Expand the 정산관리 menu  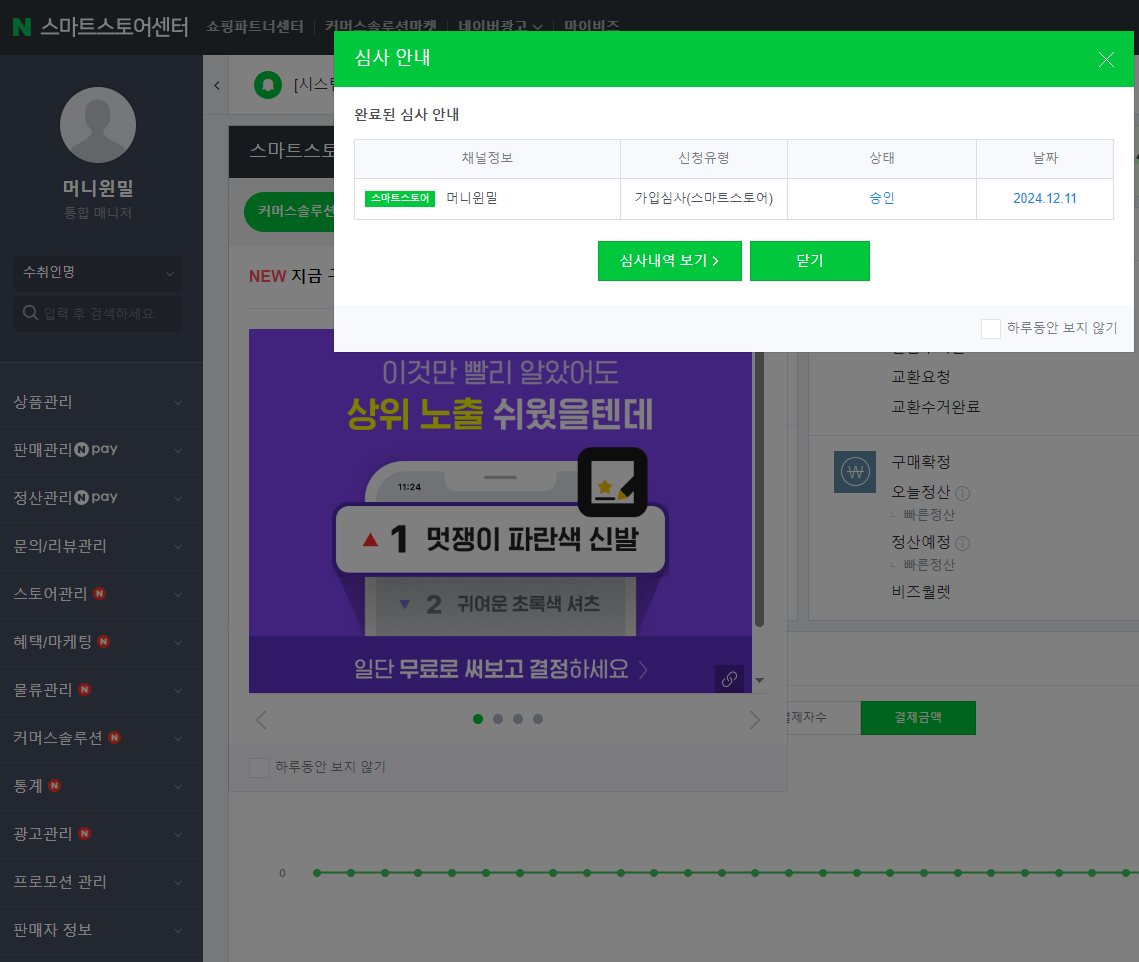coord(101,498)
